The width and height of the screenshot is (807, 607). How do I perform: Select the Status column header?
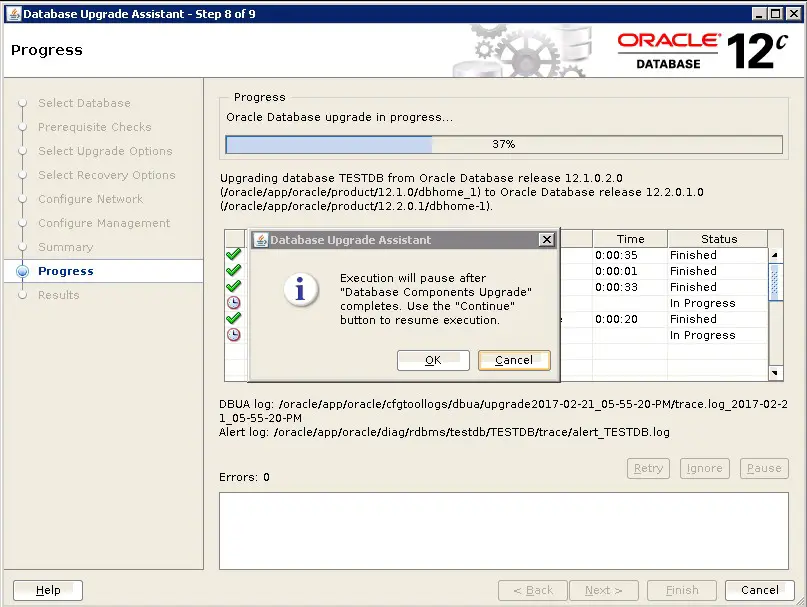pyautogui.click(x=718, y=239)
